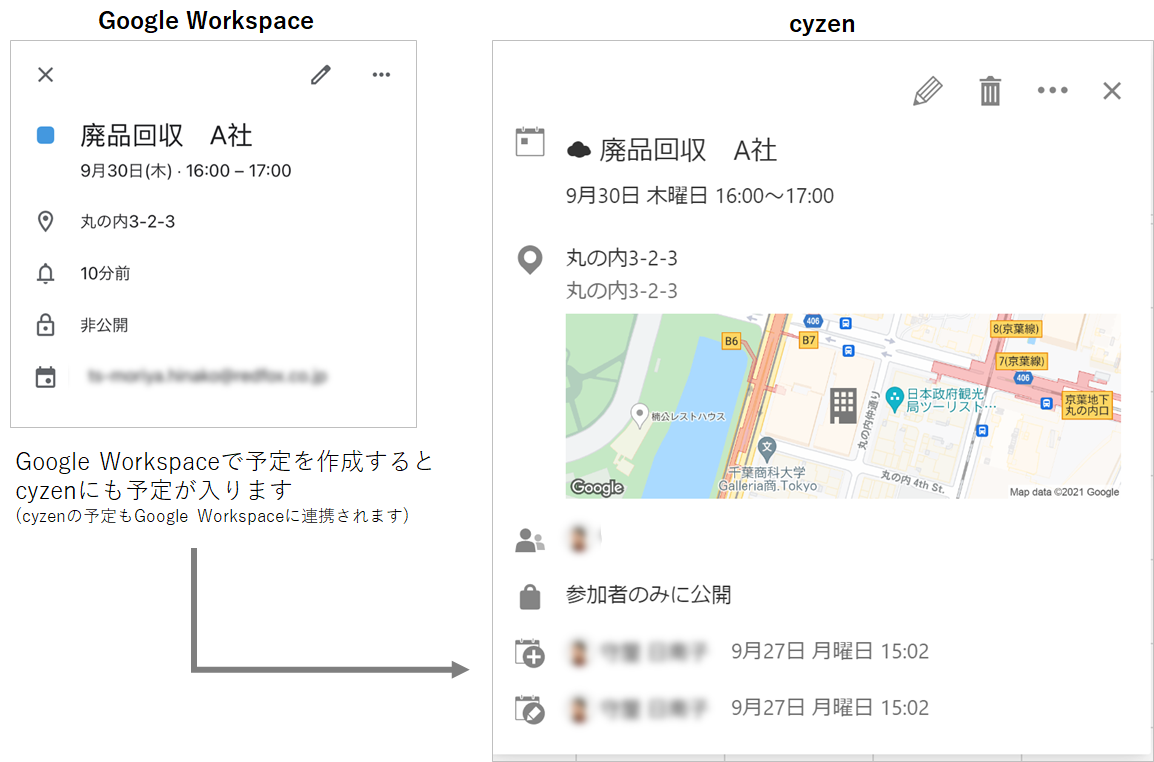Select the edited-row 9月27日 月曜日 15:02 timestamp

pyautogui.click(x=829, y=708)
